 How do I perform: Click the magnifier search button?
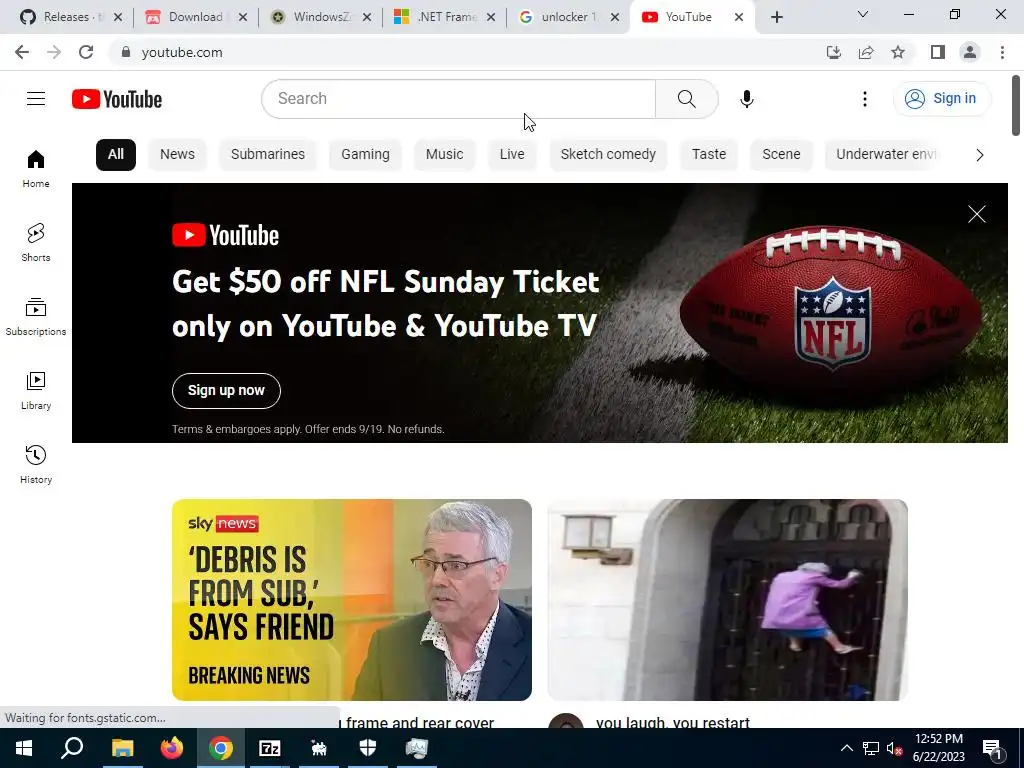[686, 99]
